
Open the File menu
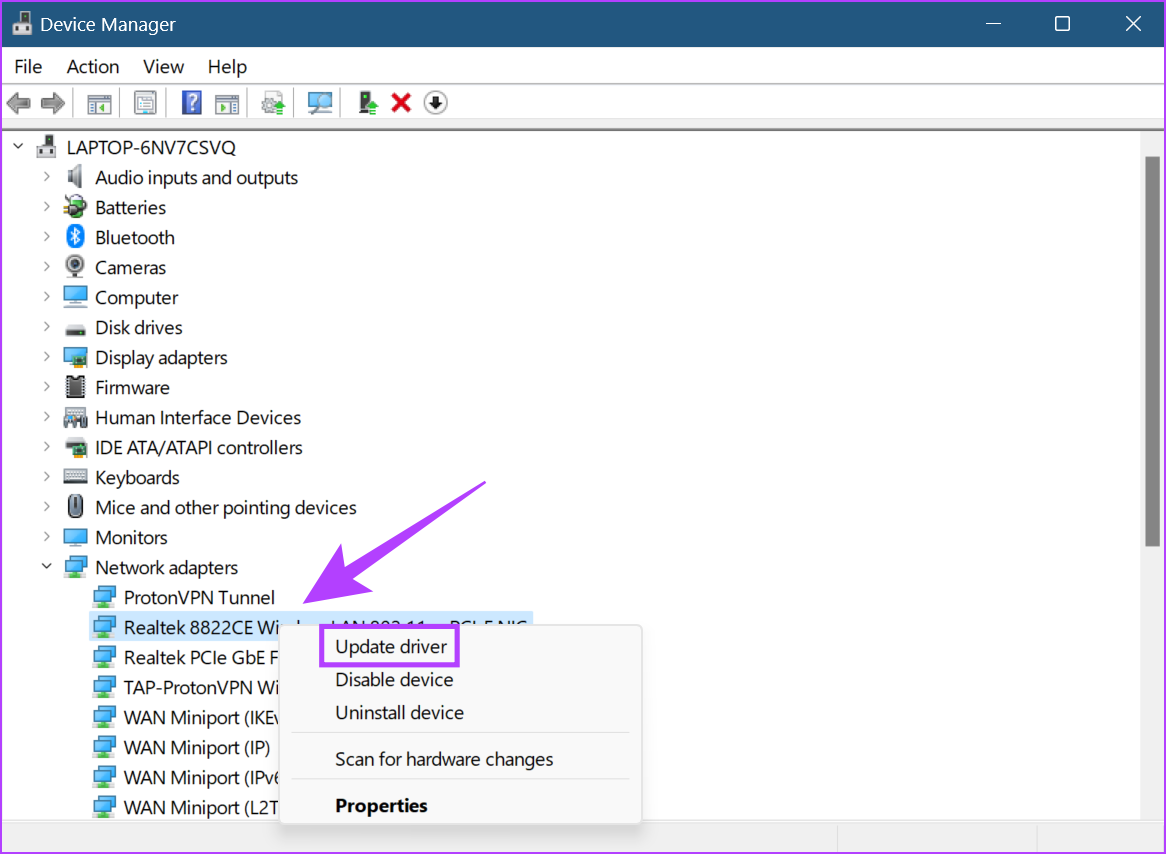click(x=28, y=66)
